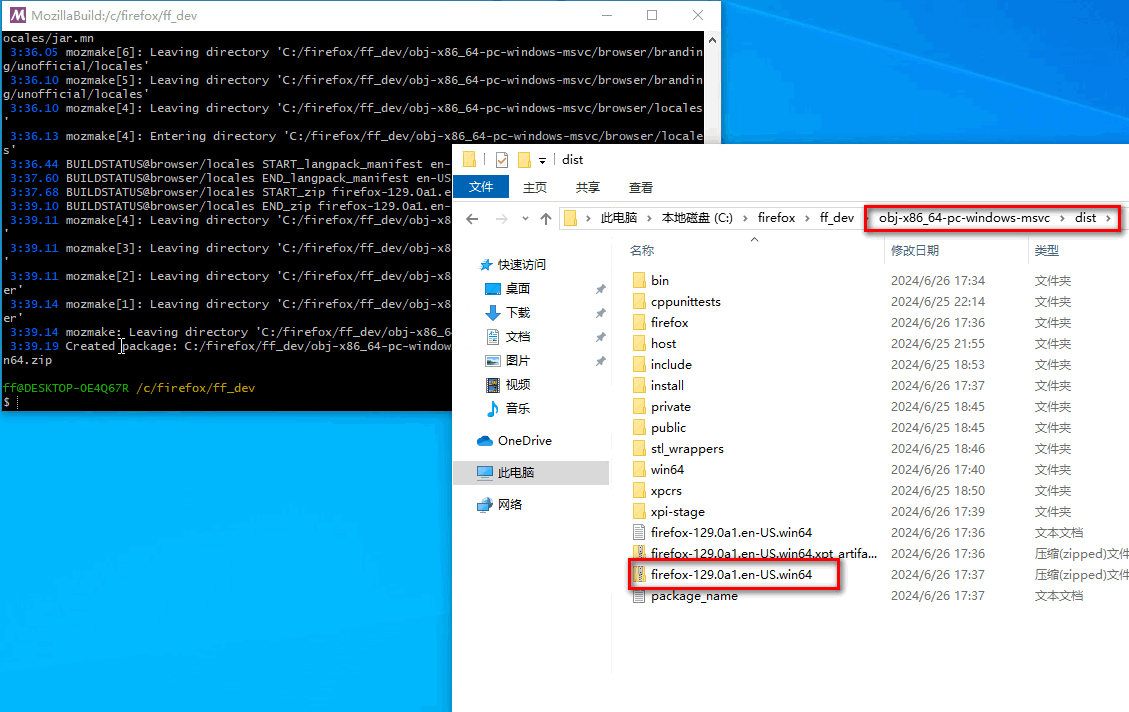
Task: Click the New Folder quick access icon
Action: coord(524,160)
